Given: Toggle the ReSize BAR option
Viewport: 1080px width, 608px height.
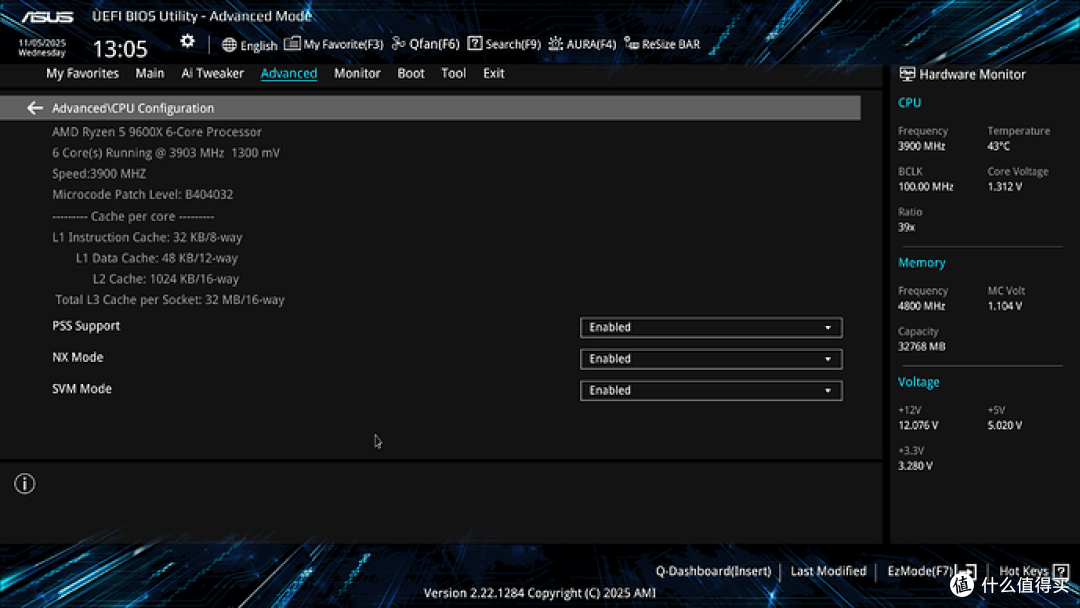Looking at the screenshot, I should 663,44.
